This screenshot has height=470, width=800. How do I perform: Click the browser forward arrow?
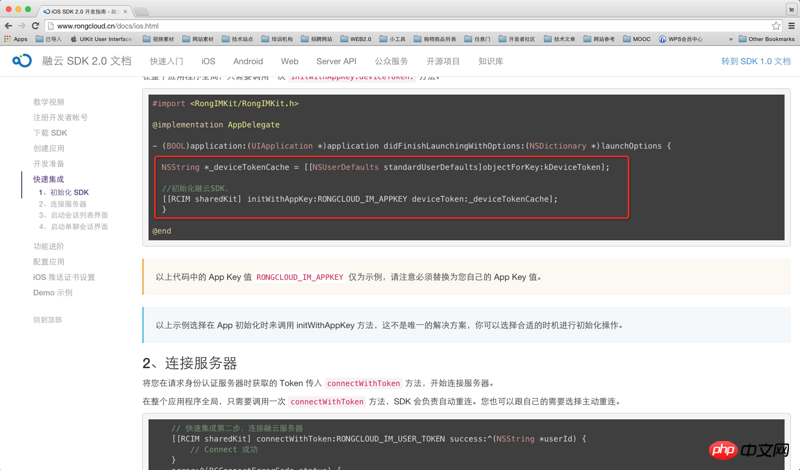tap(21, 26)
